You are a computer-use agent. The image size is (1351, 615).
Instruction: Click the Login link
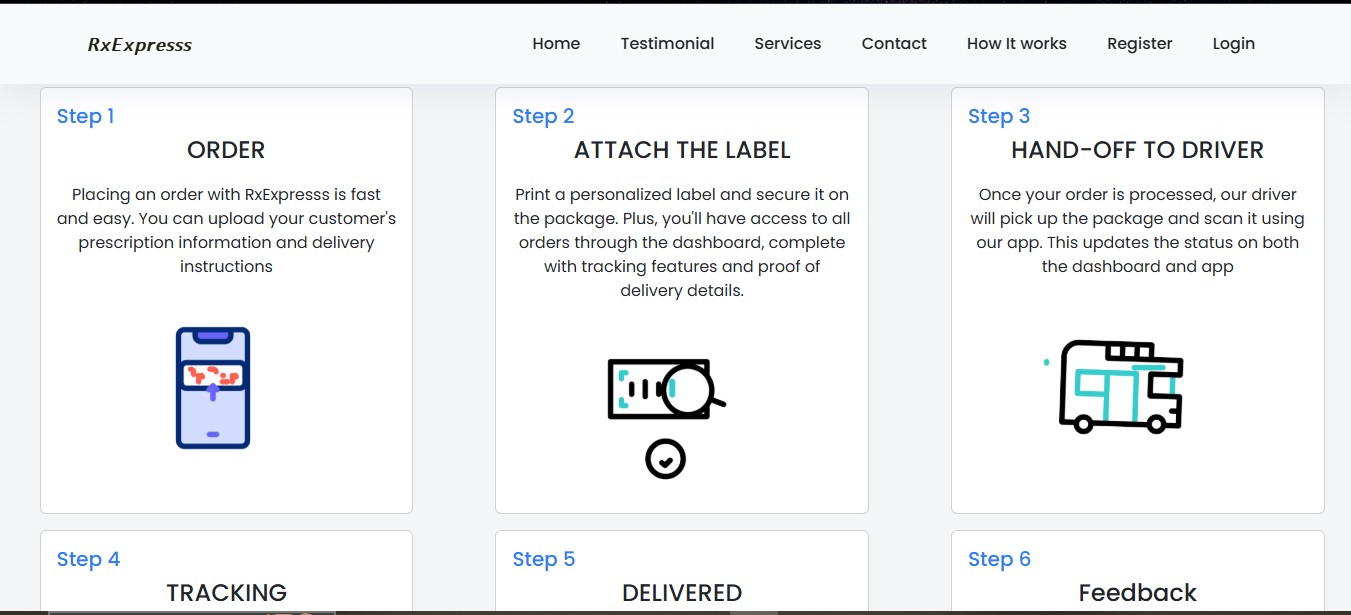tap(1234, 44)
